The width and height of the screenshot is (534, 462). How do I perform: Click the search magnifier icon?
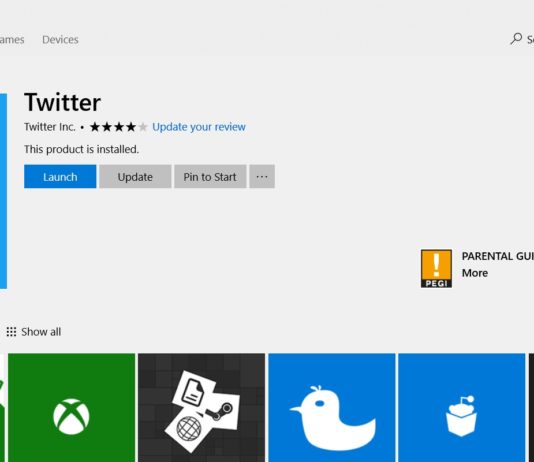click(516, 39)
